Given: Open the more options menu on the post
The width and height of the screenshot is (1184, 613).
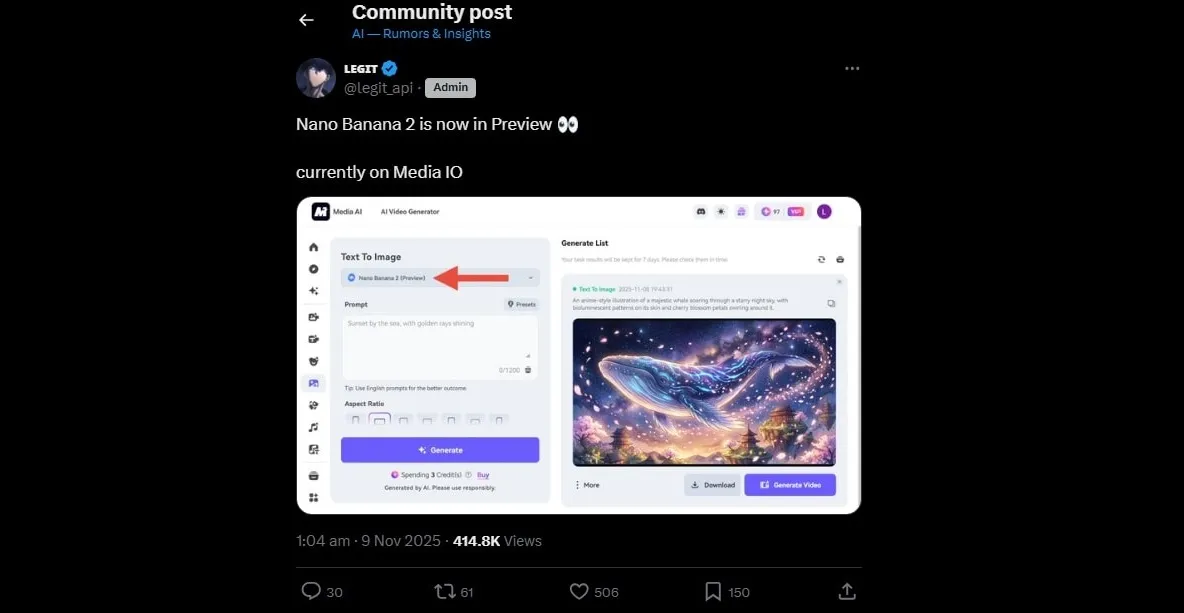Looking at the screenshot, I should [x=852, y=69].
